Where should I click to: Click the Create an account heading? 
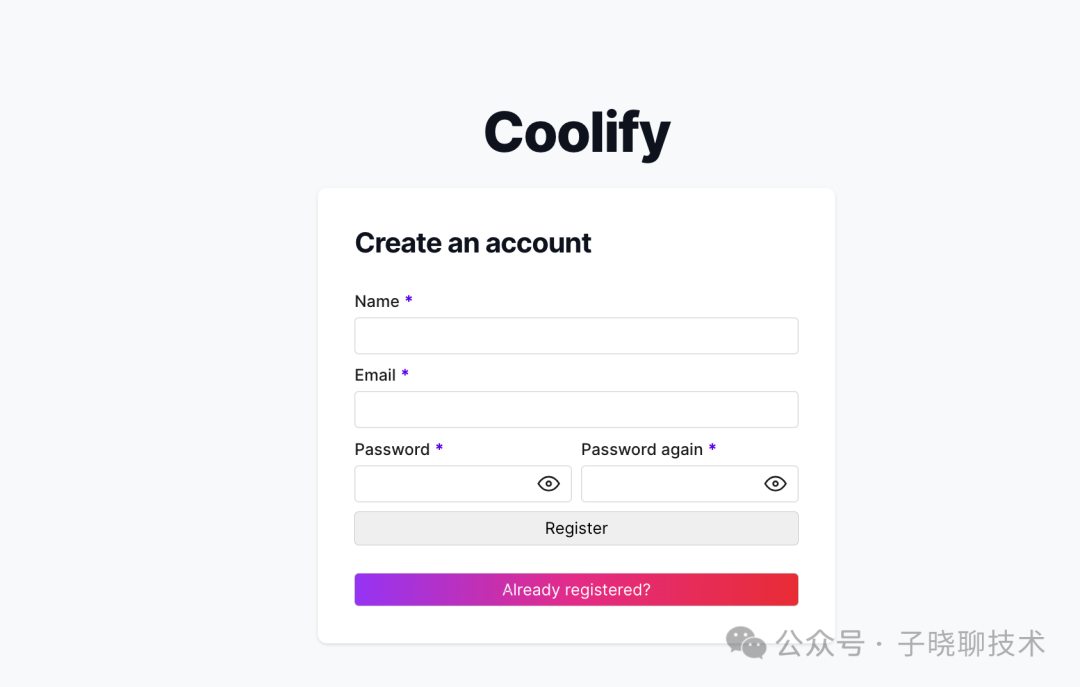click(x=473, y=242)
